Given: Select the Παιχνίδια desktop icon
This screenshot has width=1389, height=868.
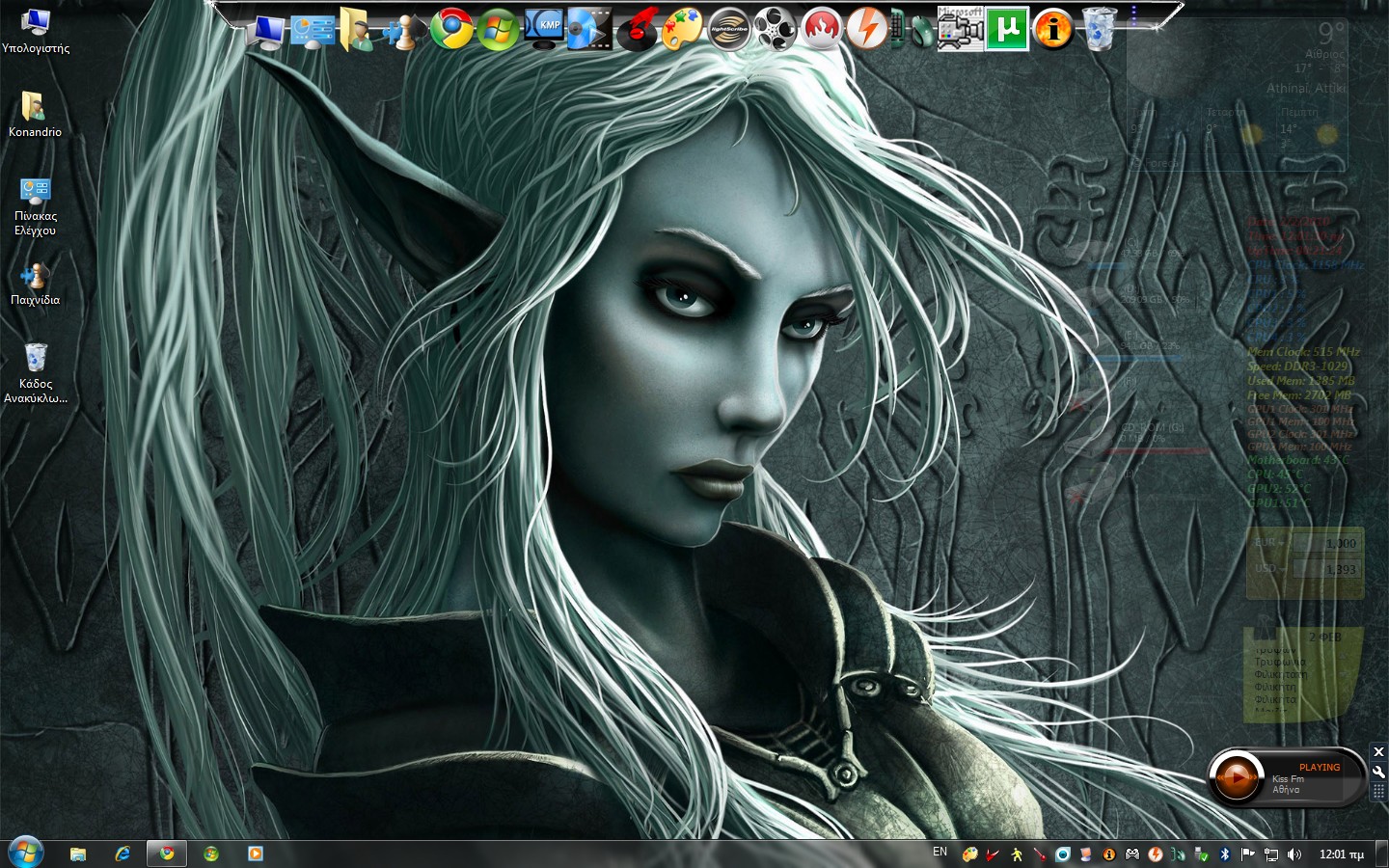Looking at the screenshot, I should (36, 284).
